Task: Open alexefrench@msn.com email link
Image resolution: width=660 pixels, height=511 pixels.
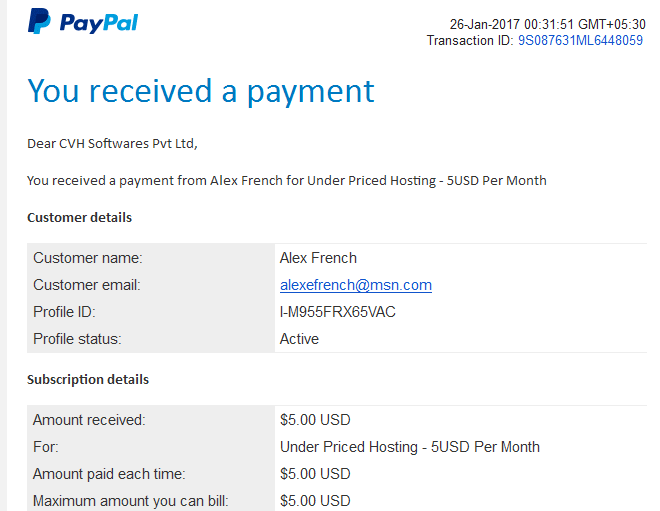Action: (x=356, y=285)
